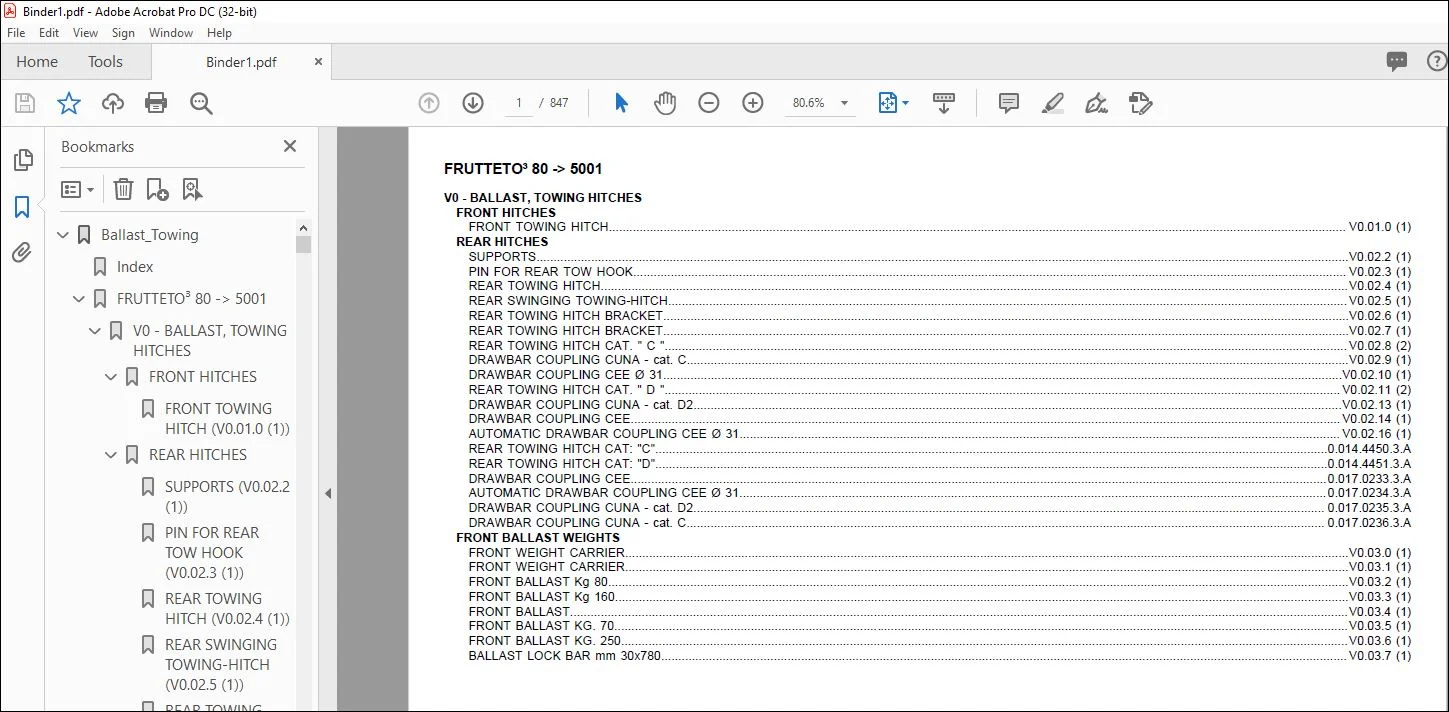Click the Stamp tool icon
This screenshot has width=1449, height=712.
tap(1141, 103)
